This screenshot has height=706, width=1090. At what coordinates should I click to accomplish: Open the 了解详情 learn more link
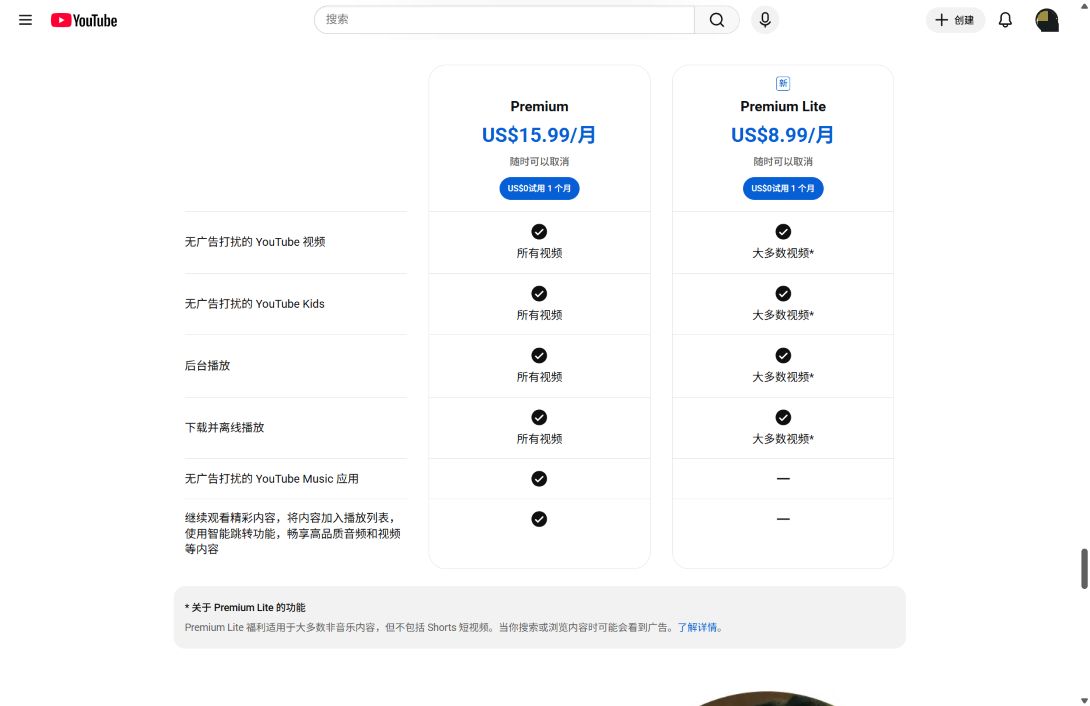(697, 627)
